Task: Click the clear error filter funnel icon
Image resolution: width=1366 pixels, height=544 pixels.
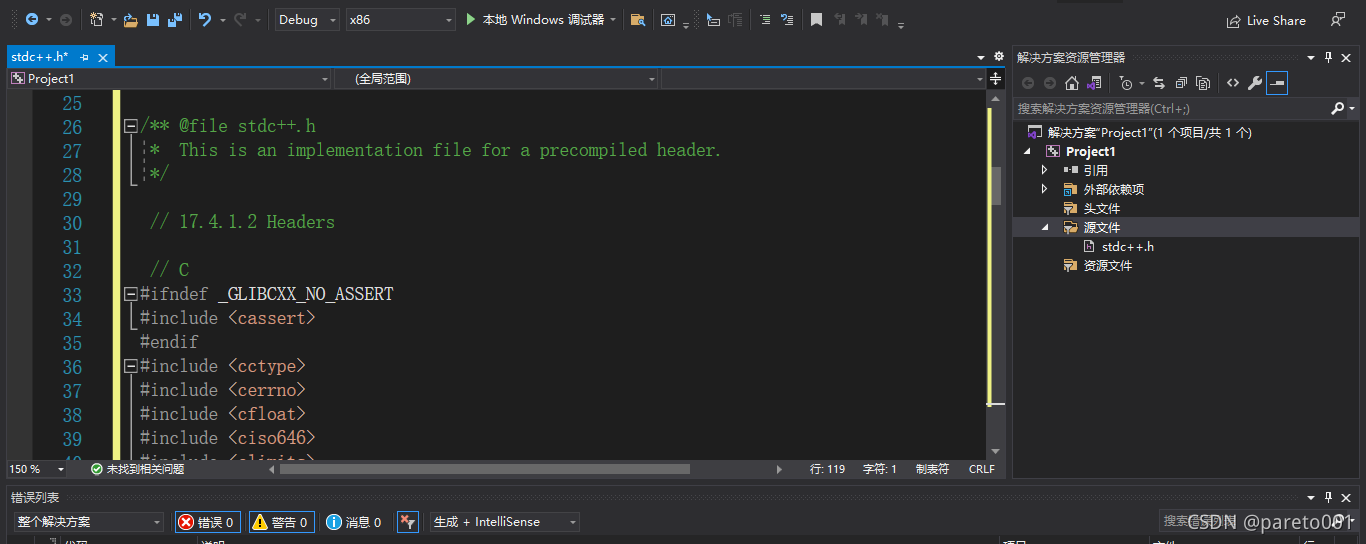Action: click(x=407, y=522)
